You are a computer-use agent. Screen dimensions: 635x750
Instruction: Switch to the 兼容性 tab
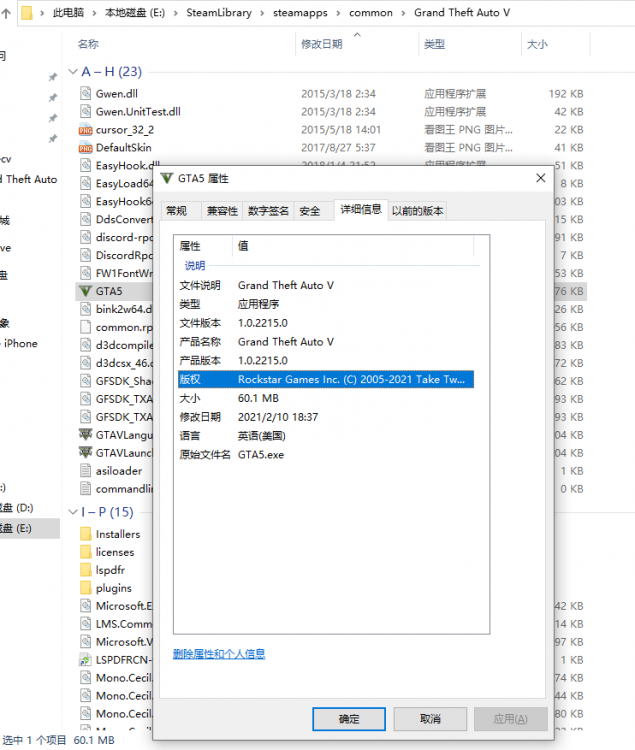click(222, 211)
